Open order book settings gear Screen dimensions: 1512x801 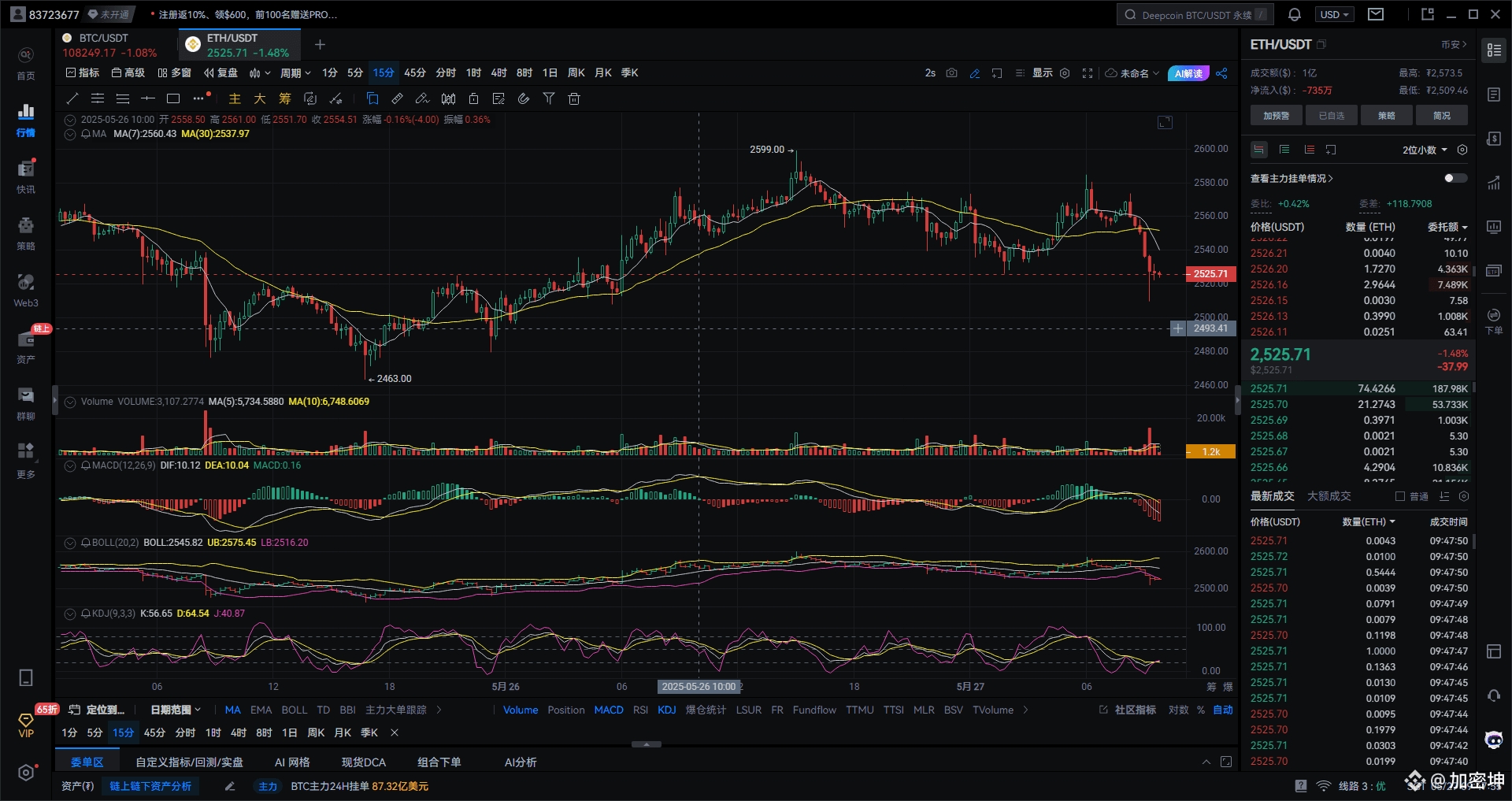[x=1462, y=150]
